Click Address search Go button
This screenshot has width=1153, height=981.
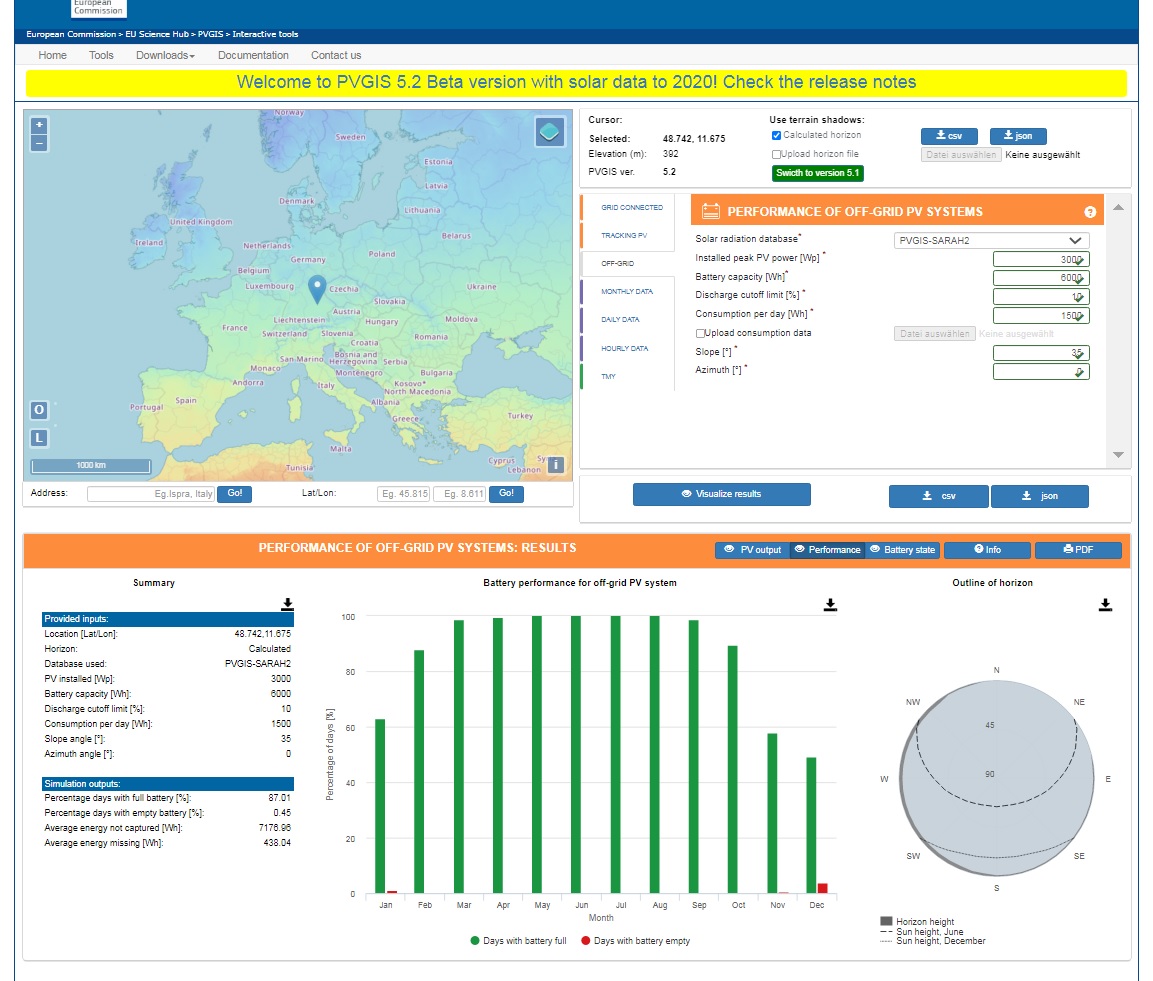pos(235,493)
